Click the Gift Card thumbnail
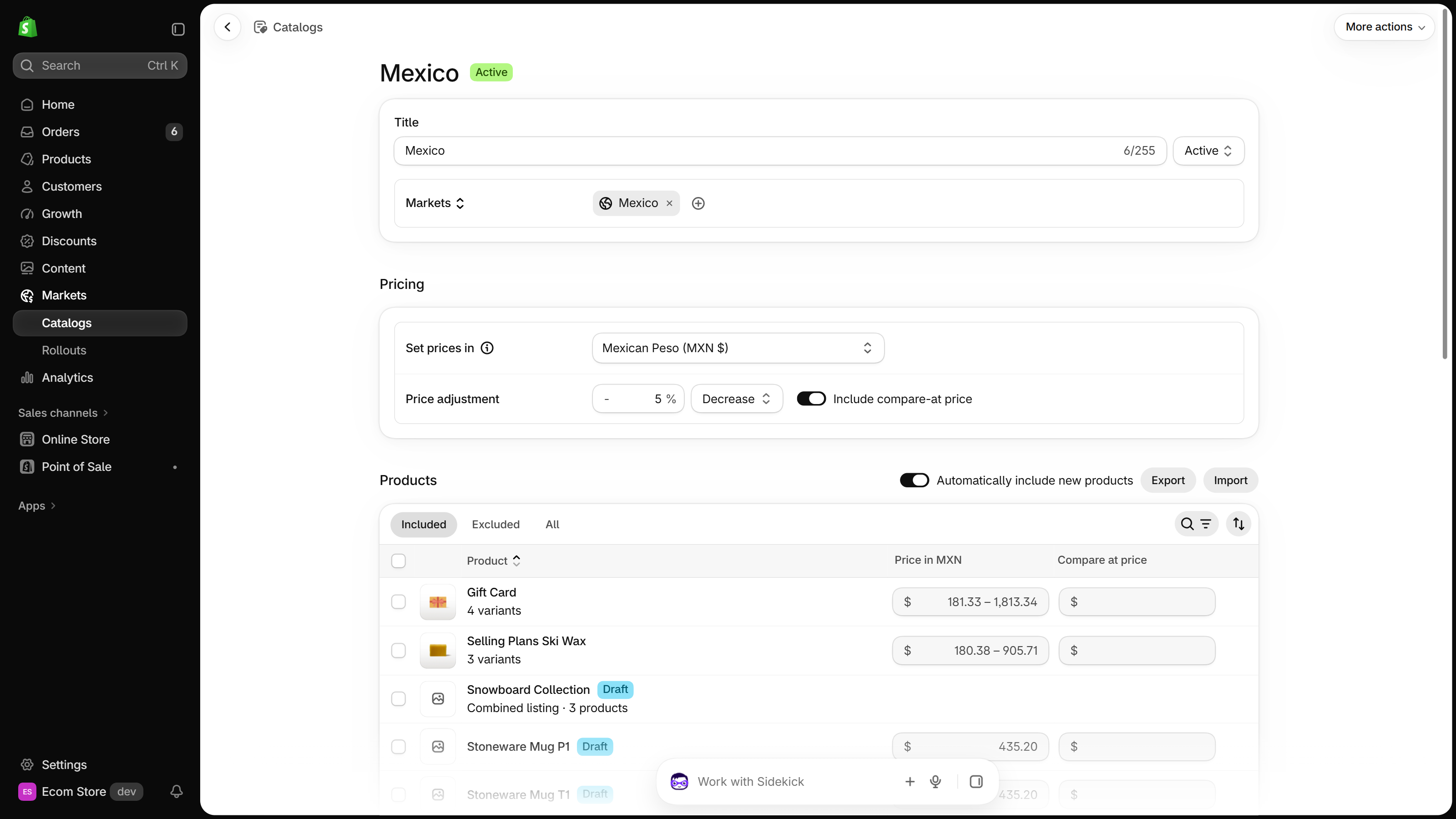 click(437, 602)
